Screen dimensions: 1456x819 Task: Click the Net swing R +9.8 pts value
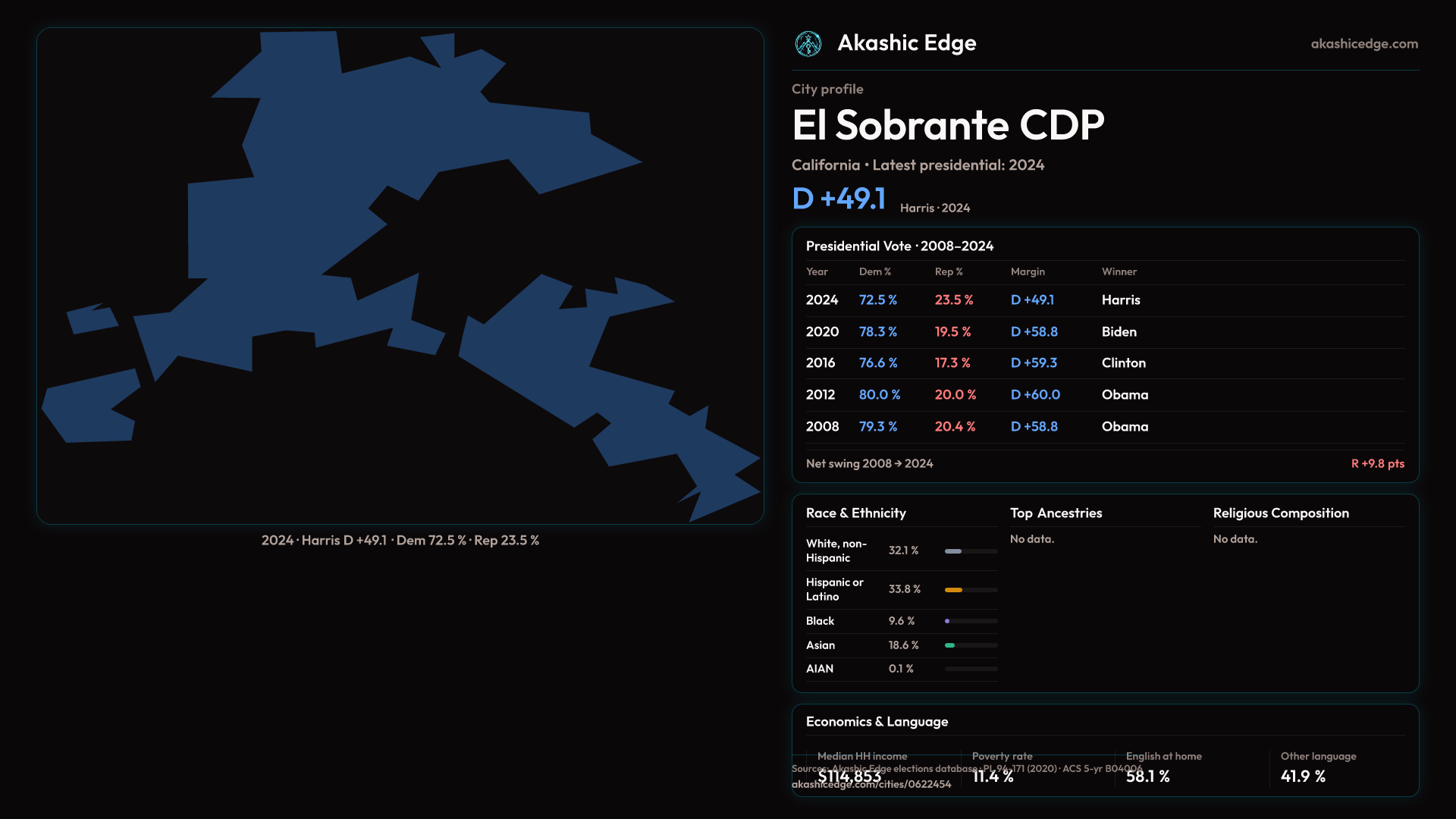1377,463
